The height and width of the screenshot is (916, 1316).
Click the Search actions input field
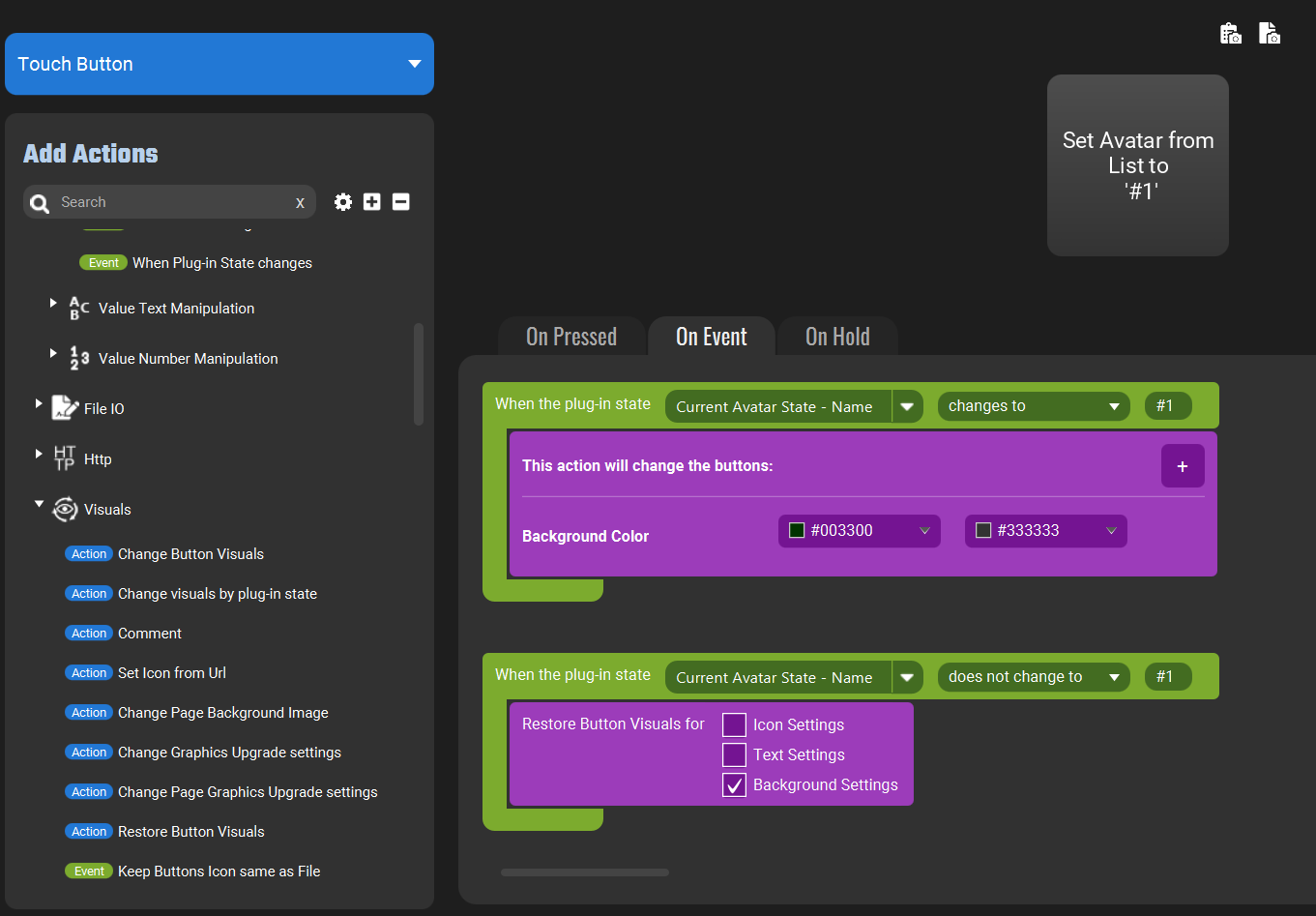[x=169, y=202]
